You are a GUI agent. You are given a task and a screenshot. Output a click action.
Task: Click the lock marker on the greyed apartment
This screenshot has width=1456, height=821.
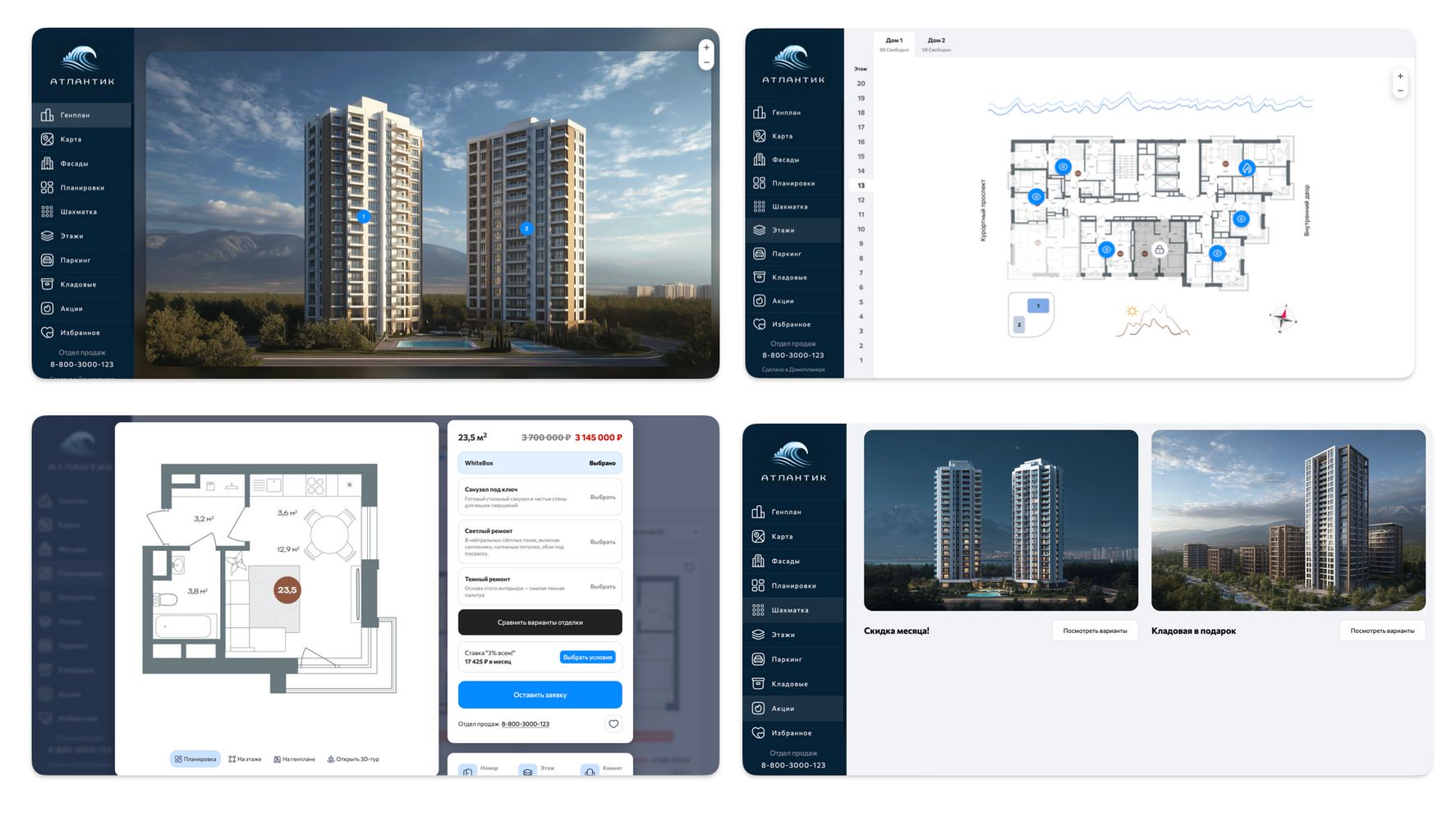[x=1160, y=250]
